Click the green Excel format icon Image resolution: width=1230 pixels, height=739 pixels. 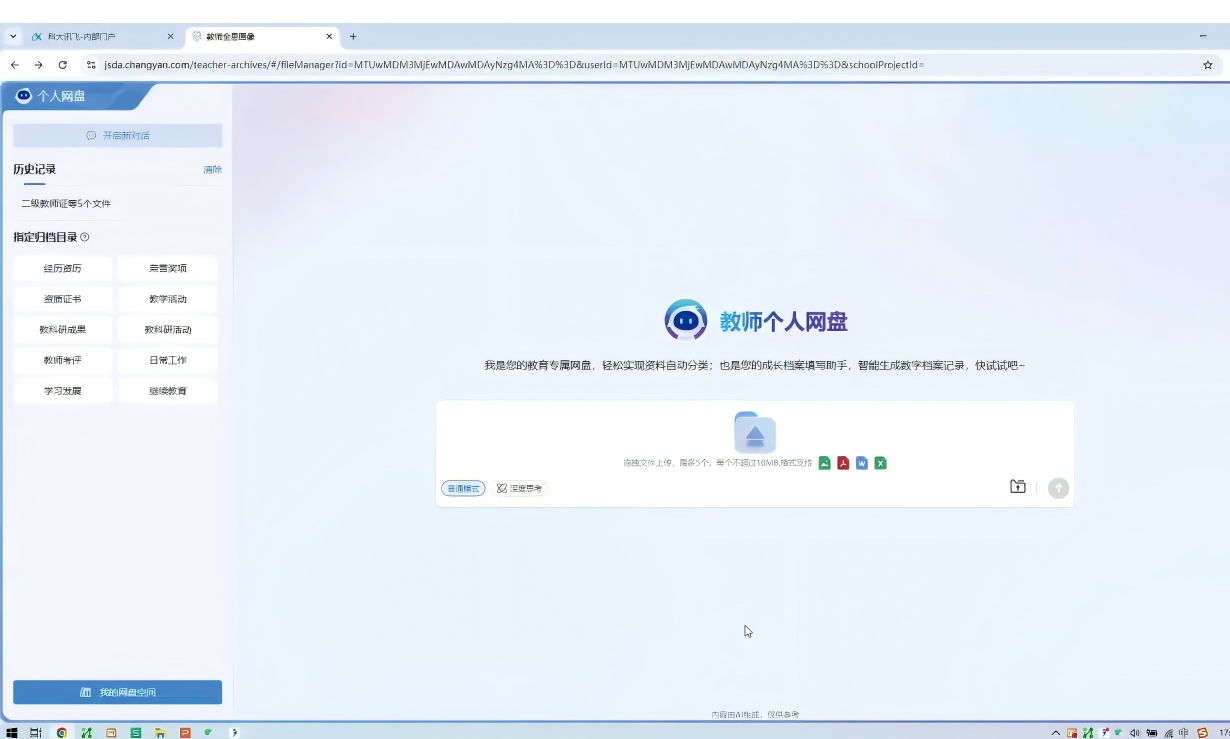880,463
